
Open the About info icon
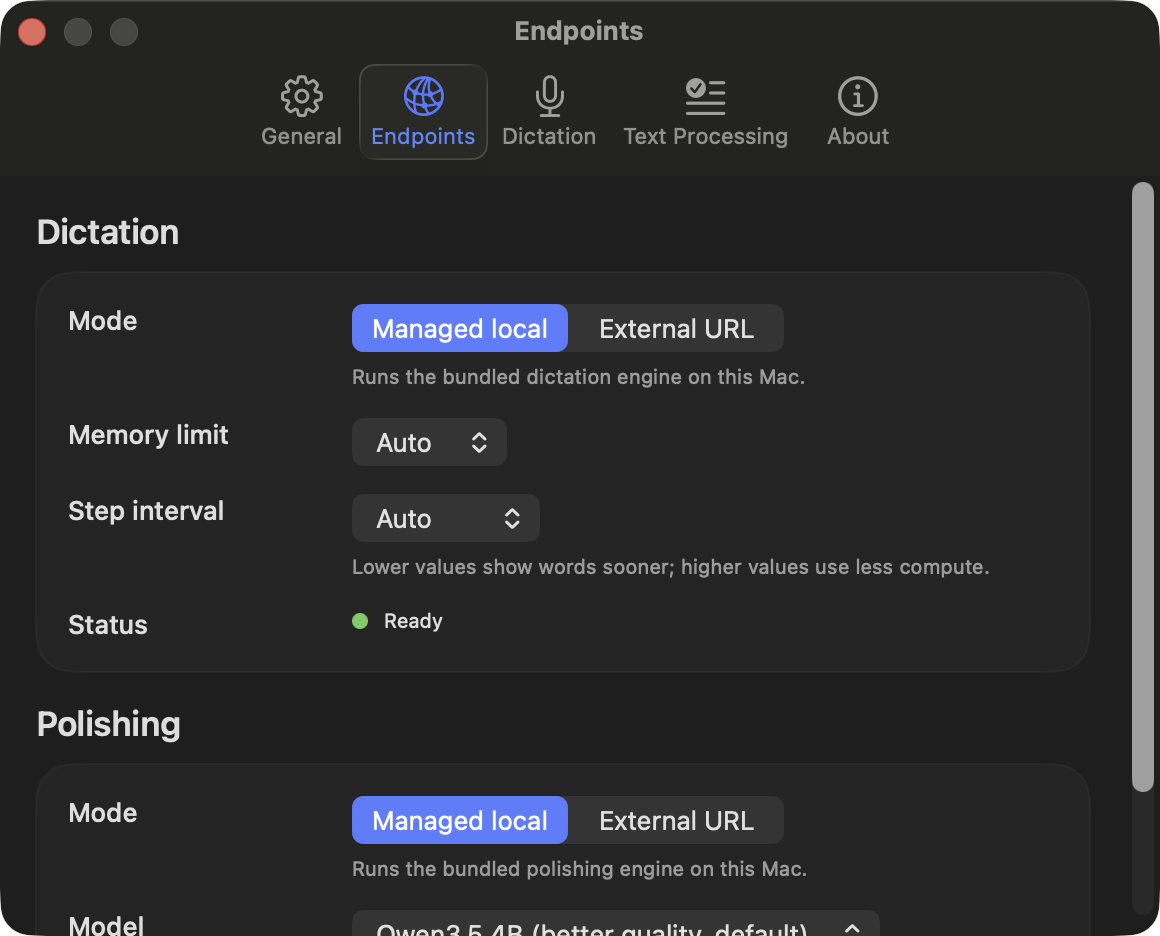pos(857,96)
